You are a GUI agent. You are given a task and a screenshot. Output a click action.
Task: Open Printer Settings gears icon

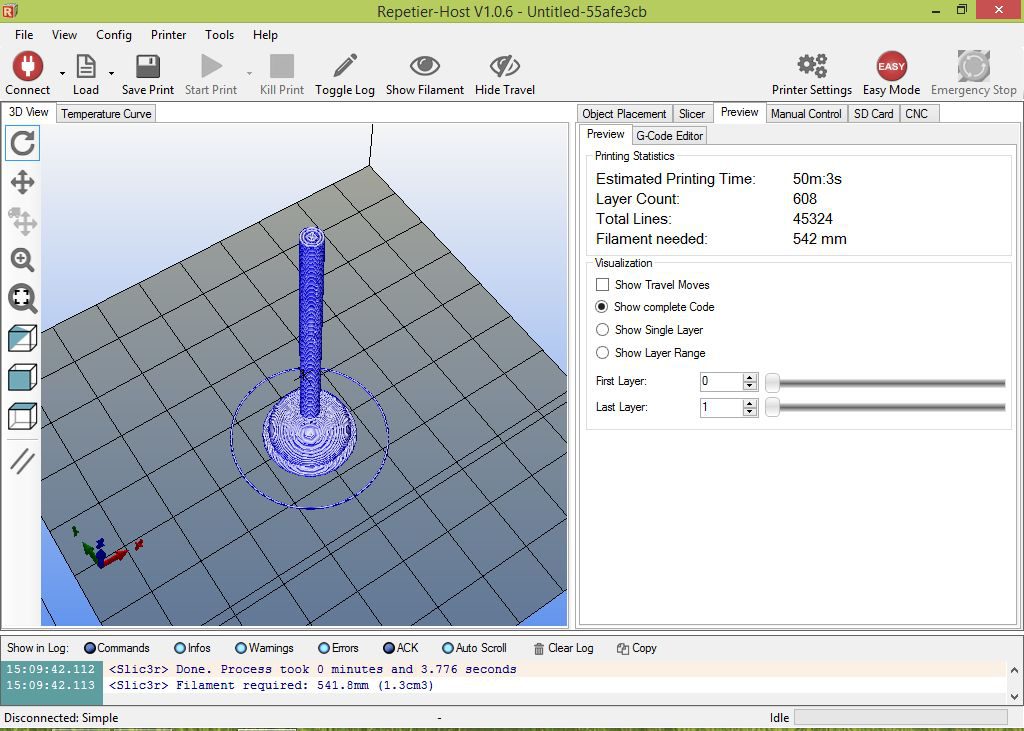[x=812, y=66]
